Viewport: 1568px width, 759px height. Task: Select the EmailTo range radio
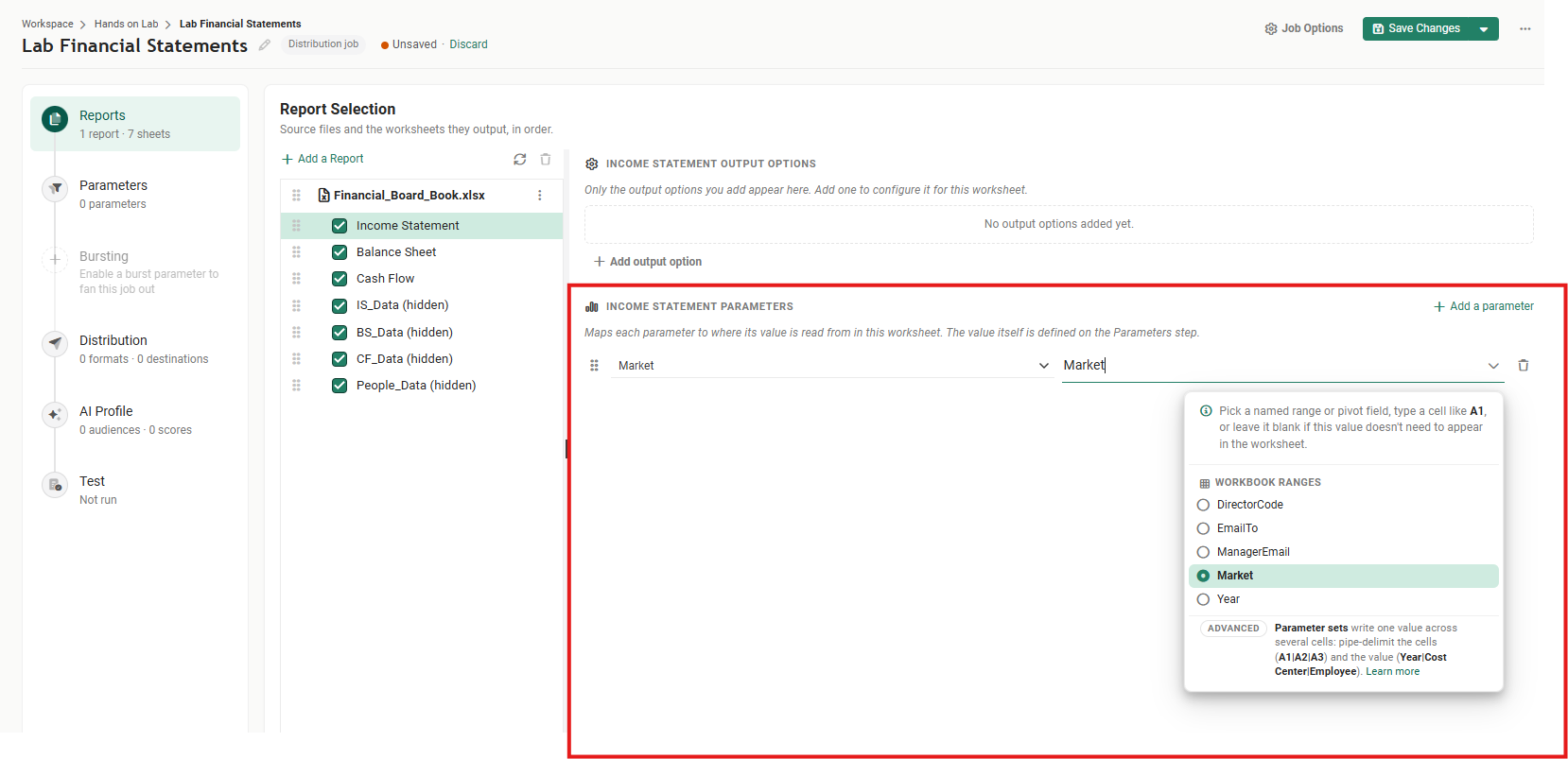pyautogui.click(x=1203, y=528)
